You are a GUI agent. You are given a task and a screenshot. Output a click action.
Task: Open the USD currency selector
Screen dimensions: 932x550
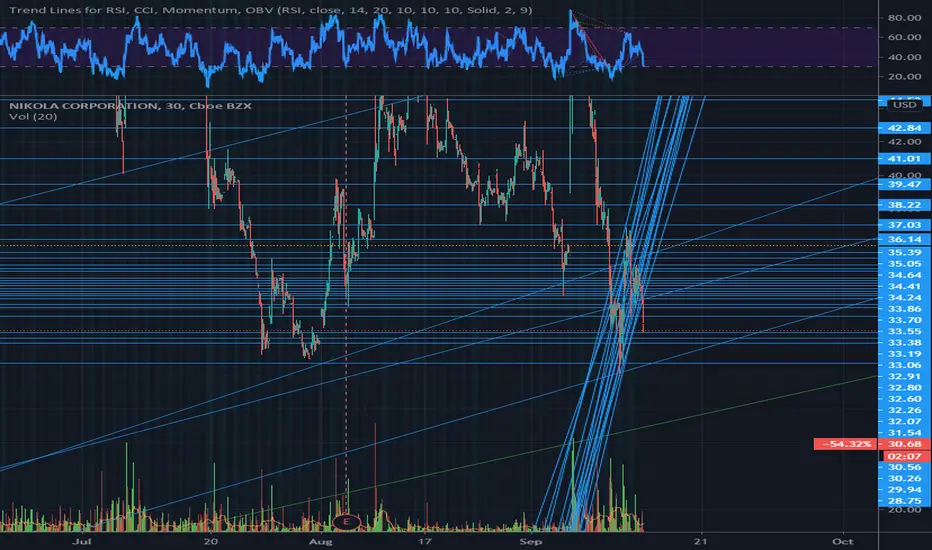coord(905,105)
